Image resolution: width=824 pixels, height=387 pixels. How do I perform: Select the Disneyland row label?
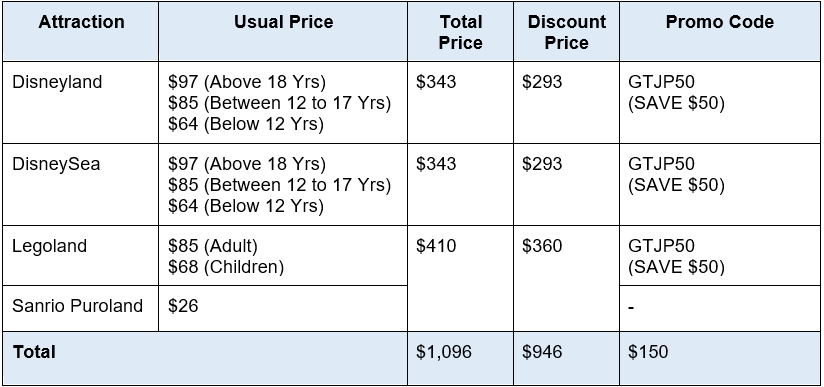(x=81, y=102)
